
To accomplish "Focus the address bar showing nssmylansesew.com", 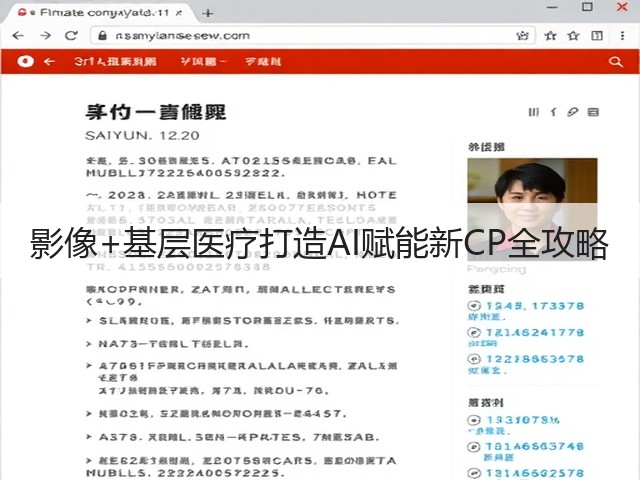I will 313,36.
